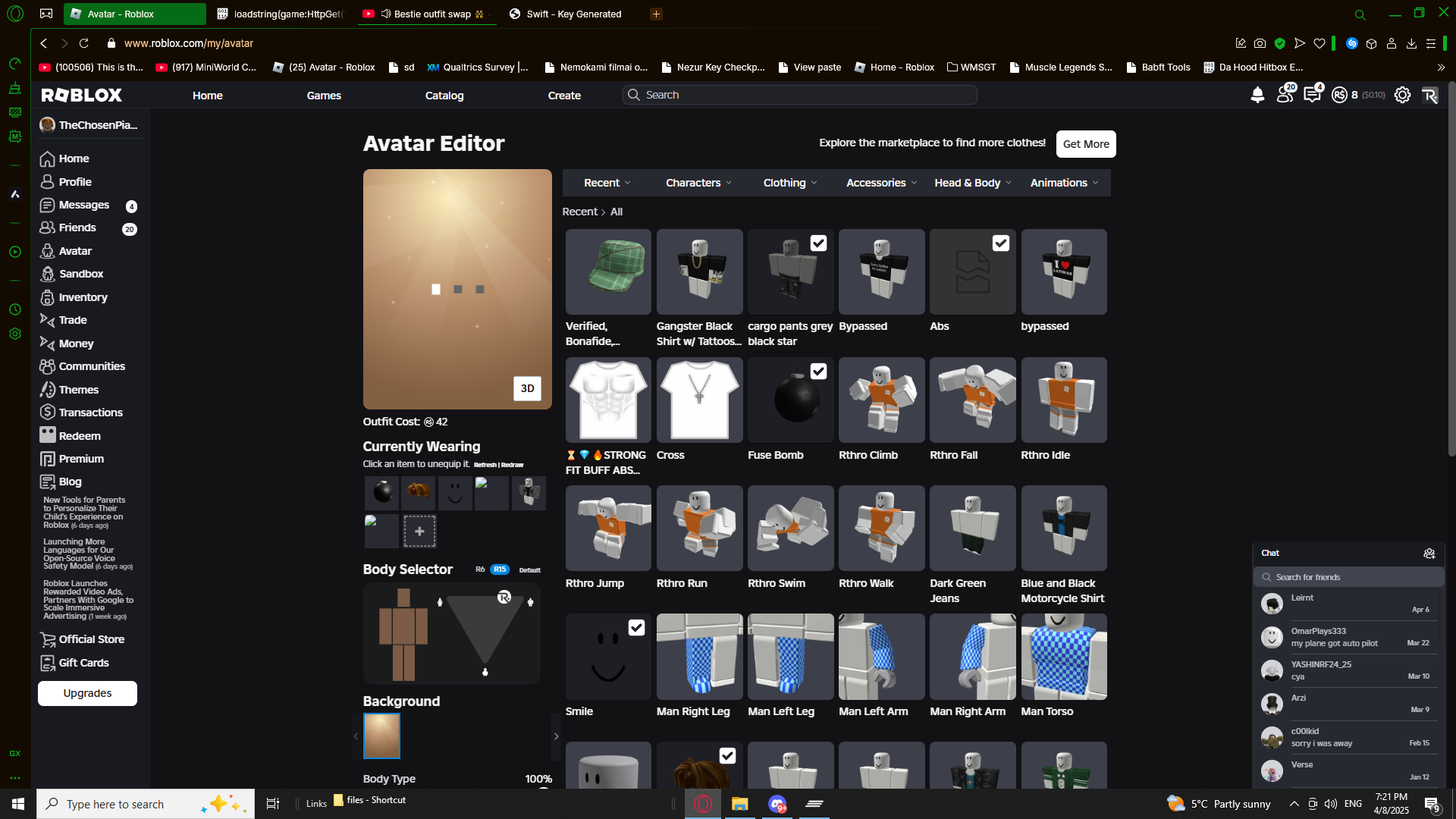This screenshot has width=1456, height=819.
Task: Click the Search for friends field
Action: pos(1350,577)
